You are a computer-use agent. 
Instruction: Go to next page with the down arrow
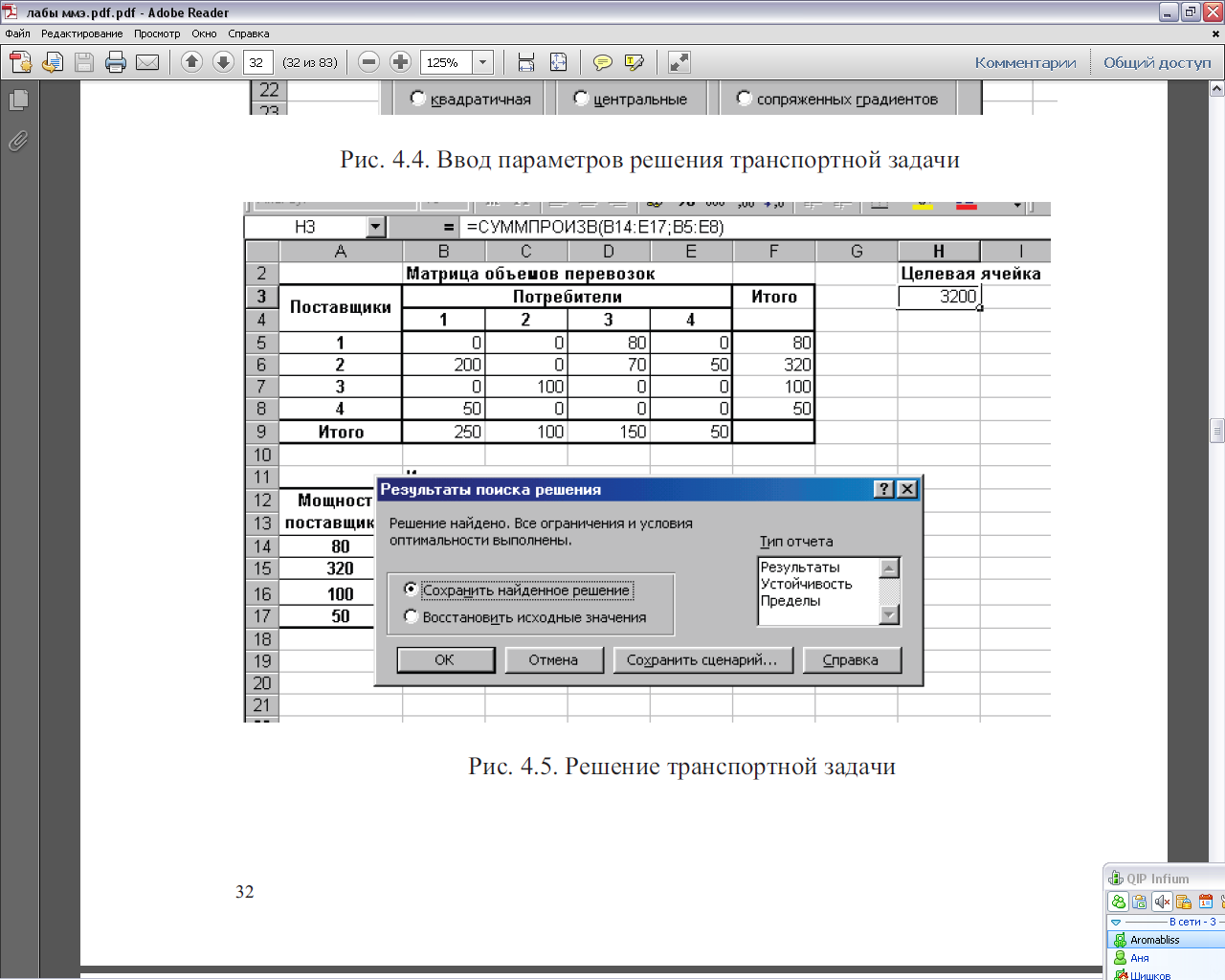[223, 62]
